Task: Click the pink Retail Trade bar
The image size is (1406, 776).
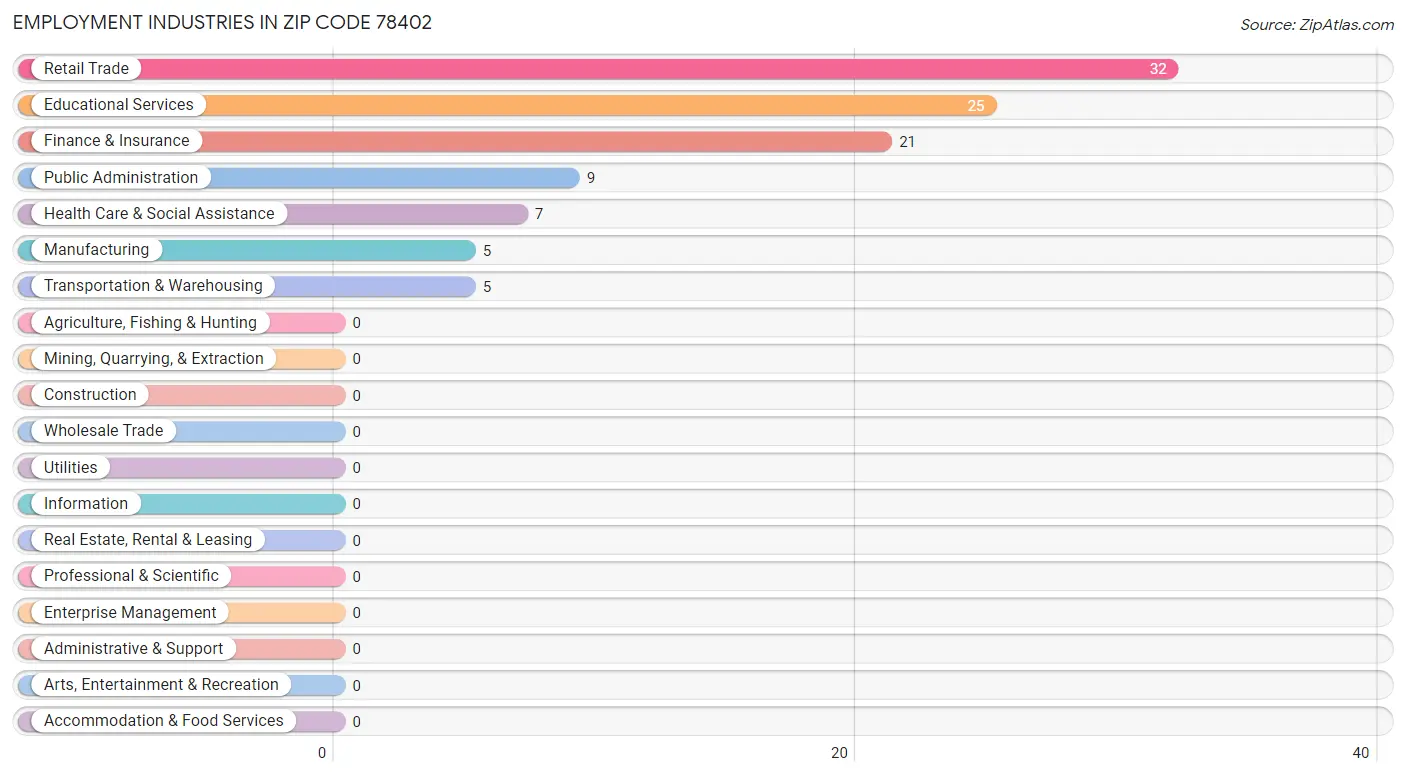Action: point(598,69)
